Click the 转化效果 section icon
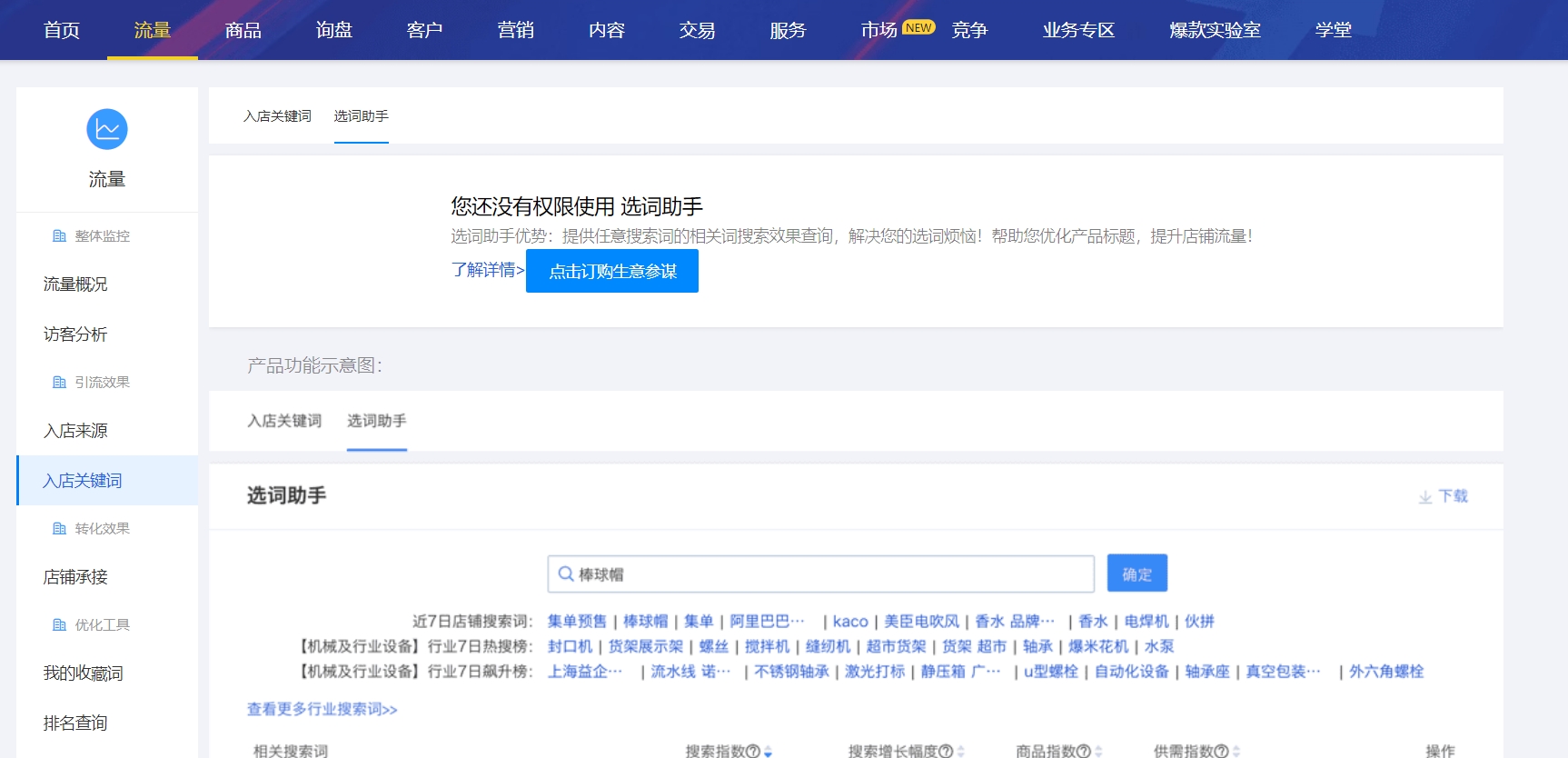Screen dimensions: 1568x758 [x=60, y=529]
